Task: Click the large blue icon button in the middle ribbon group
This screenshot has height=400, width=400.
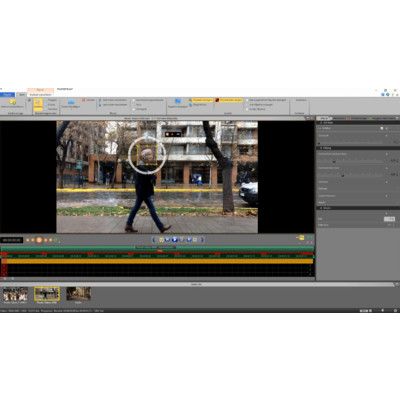Action: coord(178,103)
